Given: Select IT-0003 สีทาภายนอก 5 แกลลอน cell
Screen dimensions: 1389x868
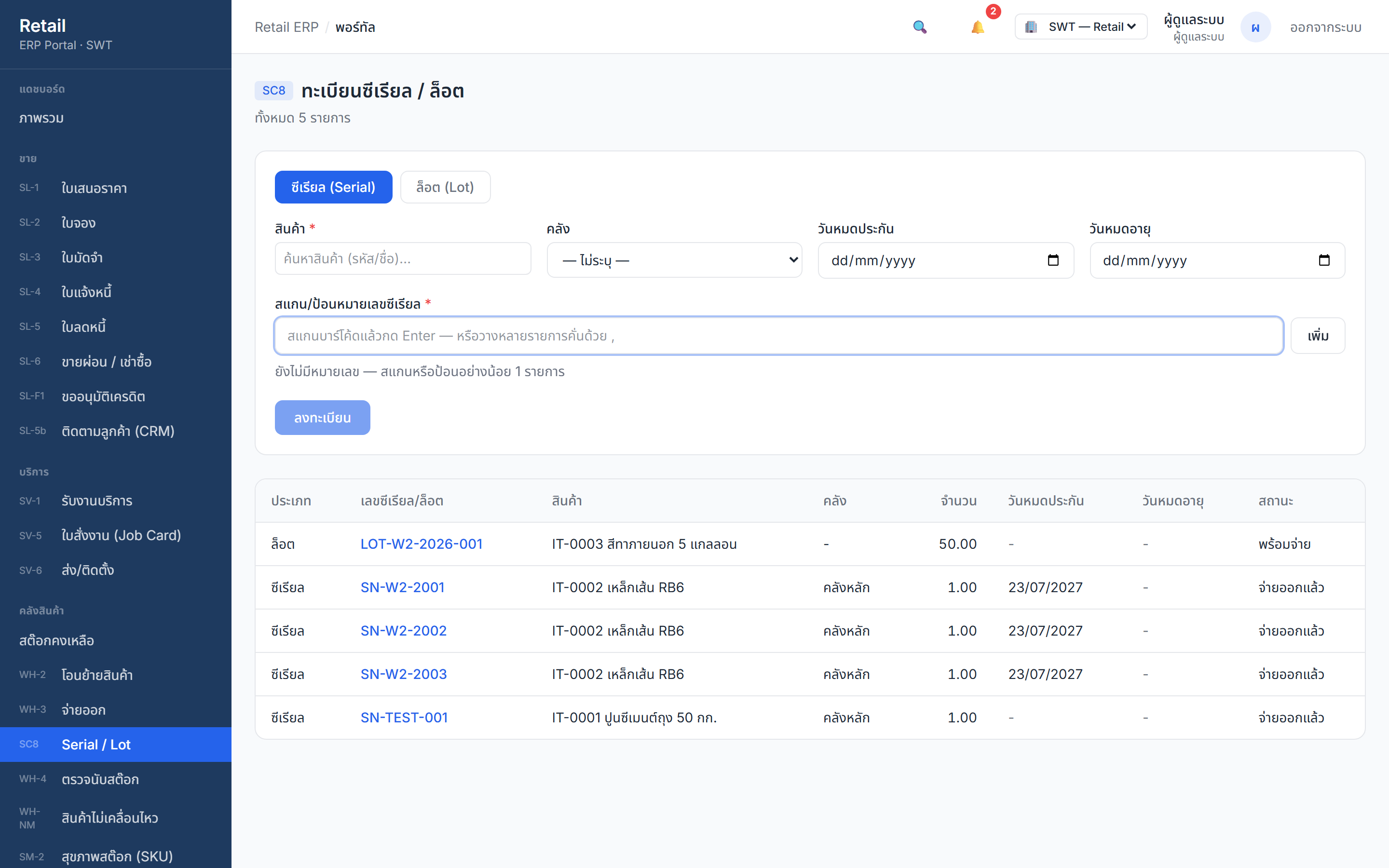Looking at the screenshot, I should pyautogui.click(x=644, y=543).
